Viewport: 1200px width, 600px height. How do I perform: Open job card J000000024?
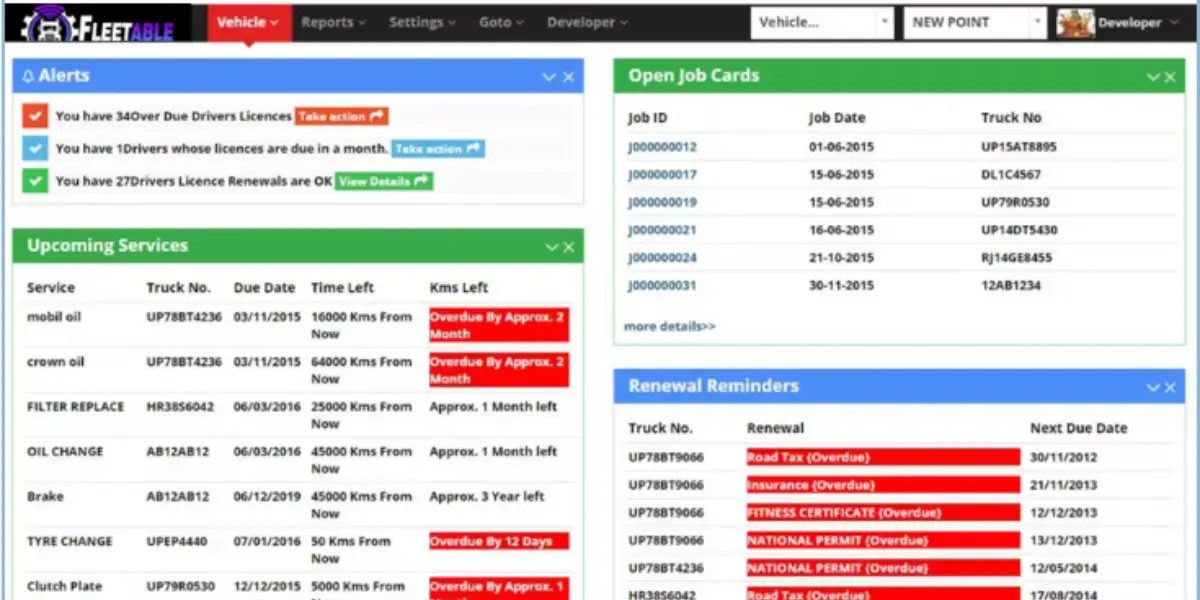click(x=662, y=258)
